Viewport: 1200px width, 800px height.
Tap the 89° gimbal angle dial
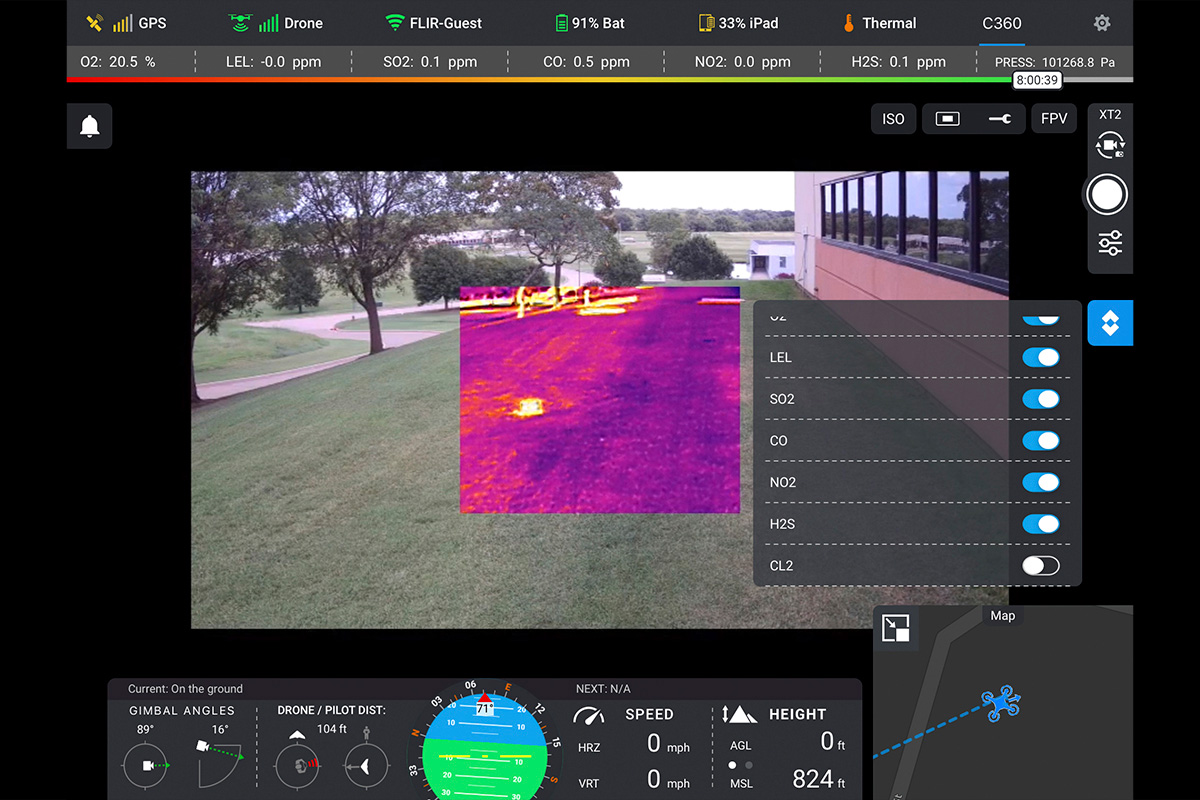146,765
